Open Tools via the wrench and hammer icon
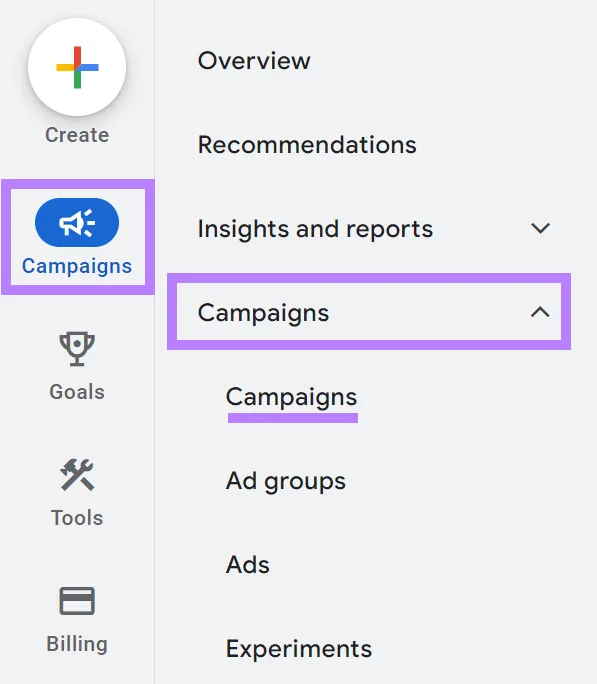The image size is (597, 684). pos(77,475)
